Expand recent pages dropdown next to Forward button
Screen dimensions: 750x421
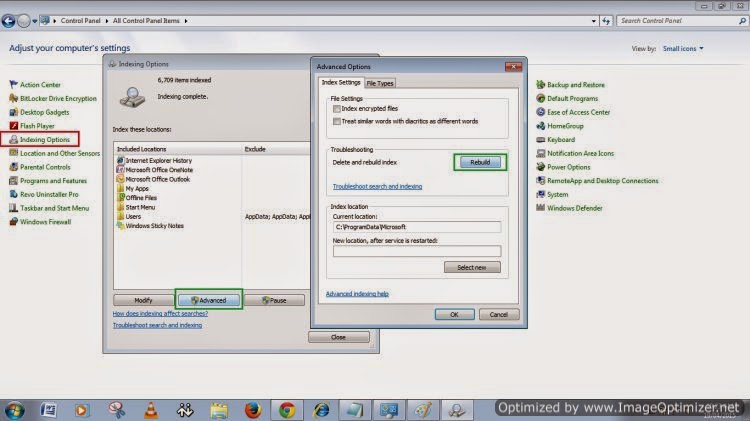coord(34,21)
